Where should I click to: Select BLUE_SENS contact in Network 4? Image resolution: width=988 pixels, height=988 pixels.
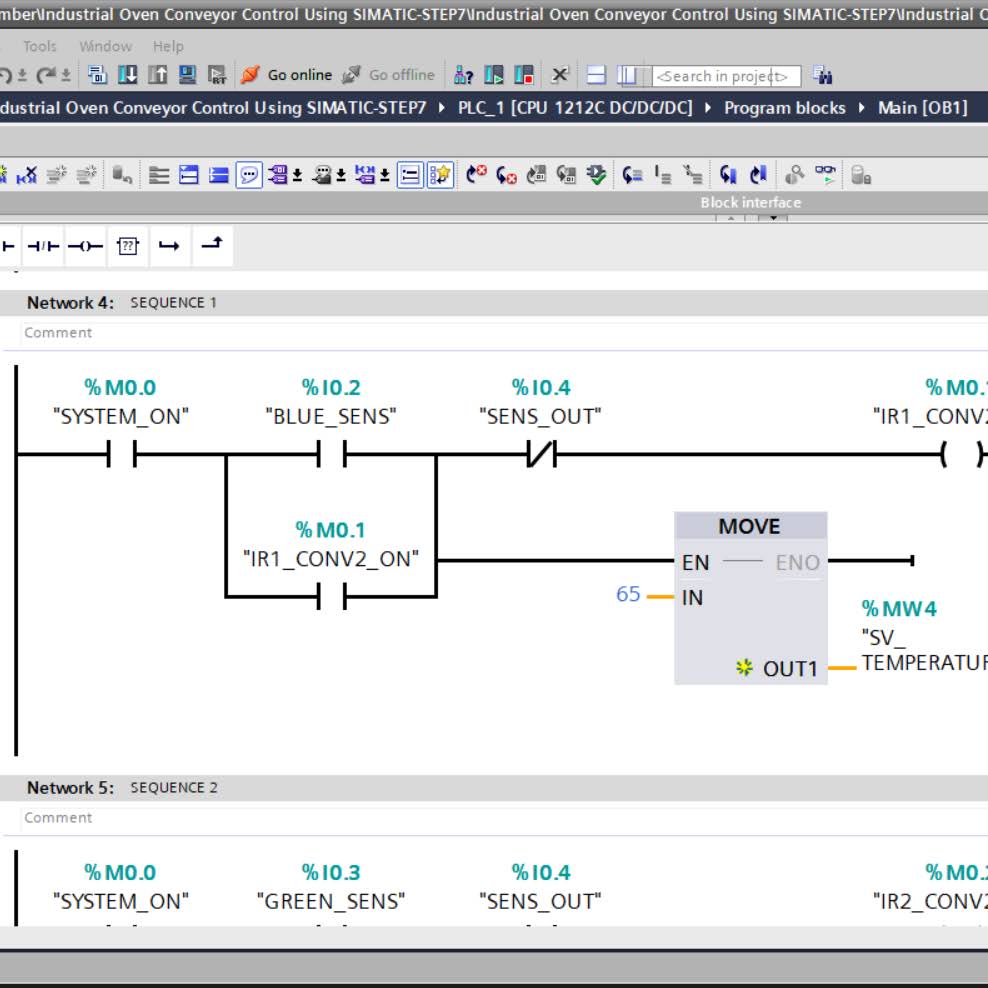click(331, 454)
